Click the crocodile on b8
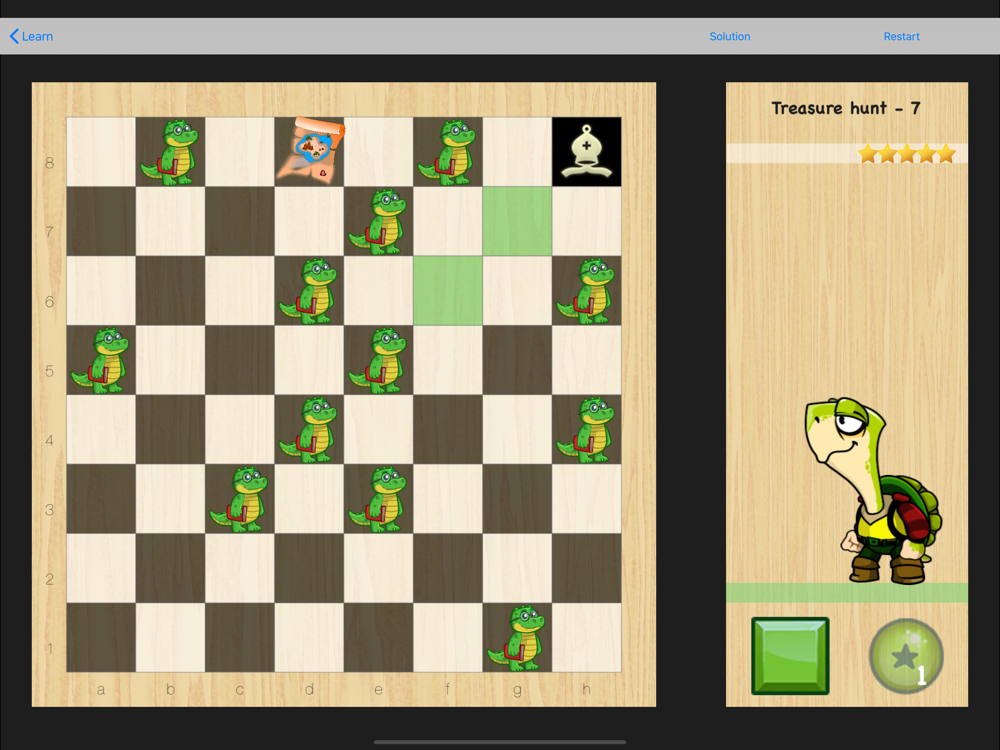 click(x=170, y=152)
